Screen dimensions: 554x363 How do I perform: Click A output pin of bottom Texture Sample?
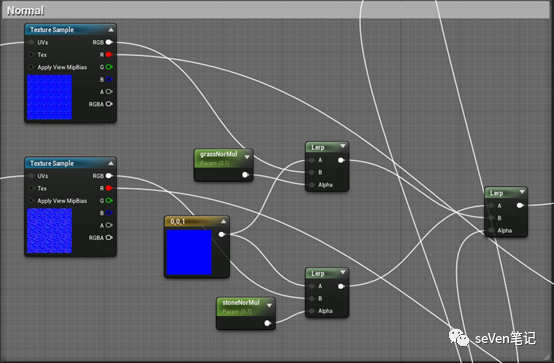(109, 226)
